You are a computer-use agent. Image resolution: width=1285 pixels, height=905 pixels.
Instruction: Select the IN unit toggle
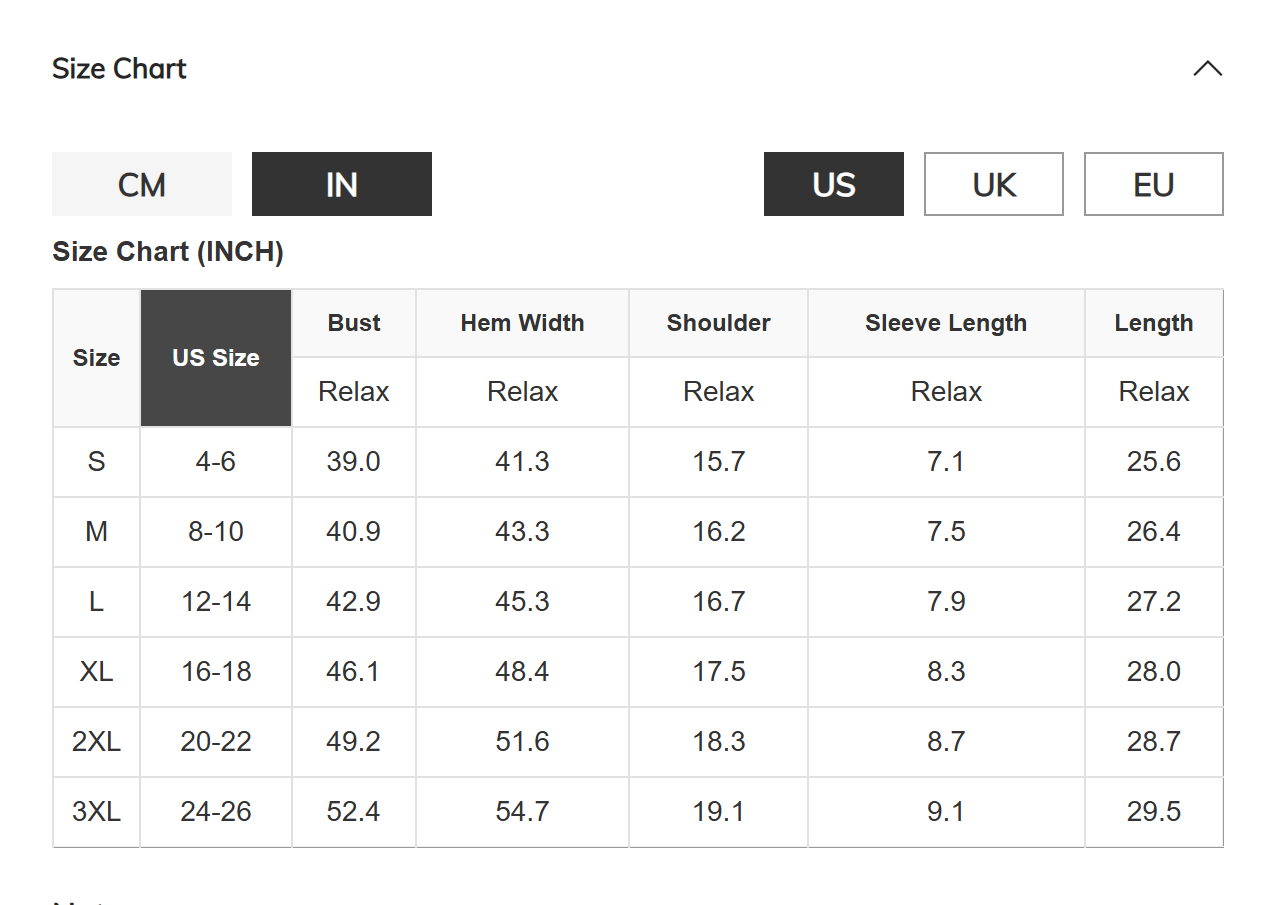tap(342, 184)
